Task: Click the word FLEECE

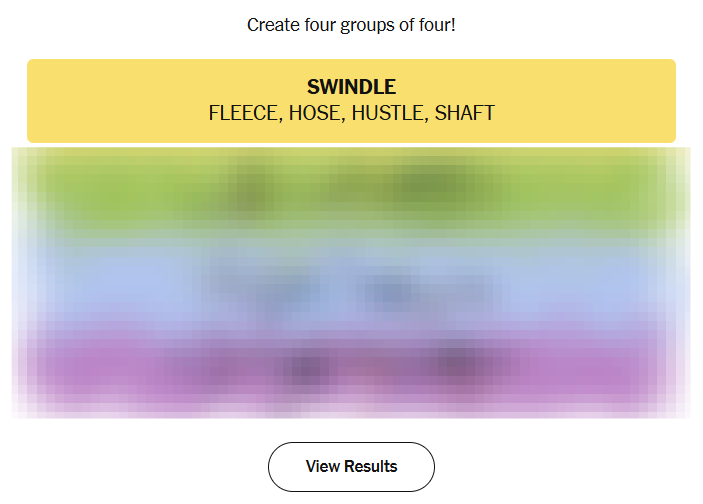Action: 243,113
